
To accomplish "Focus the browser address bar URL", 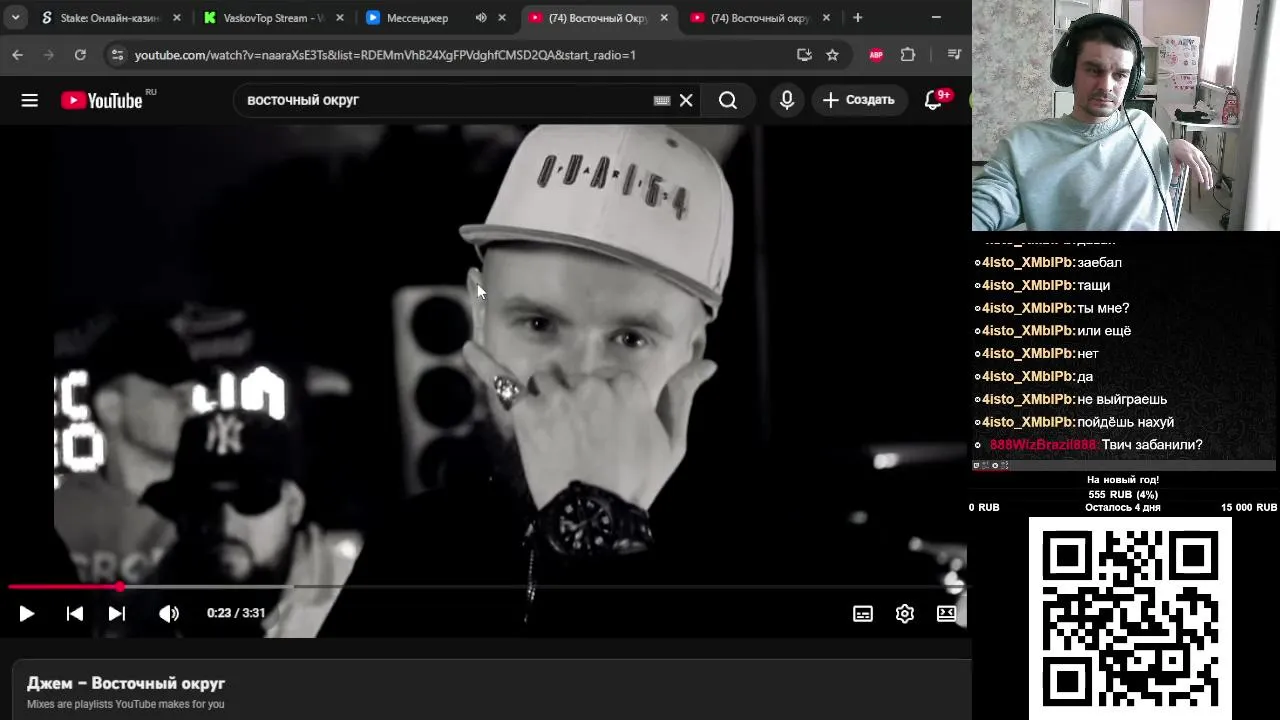I will [385, 55].
